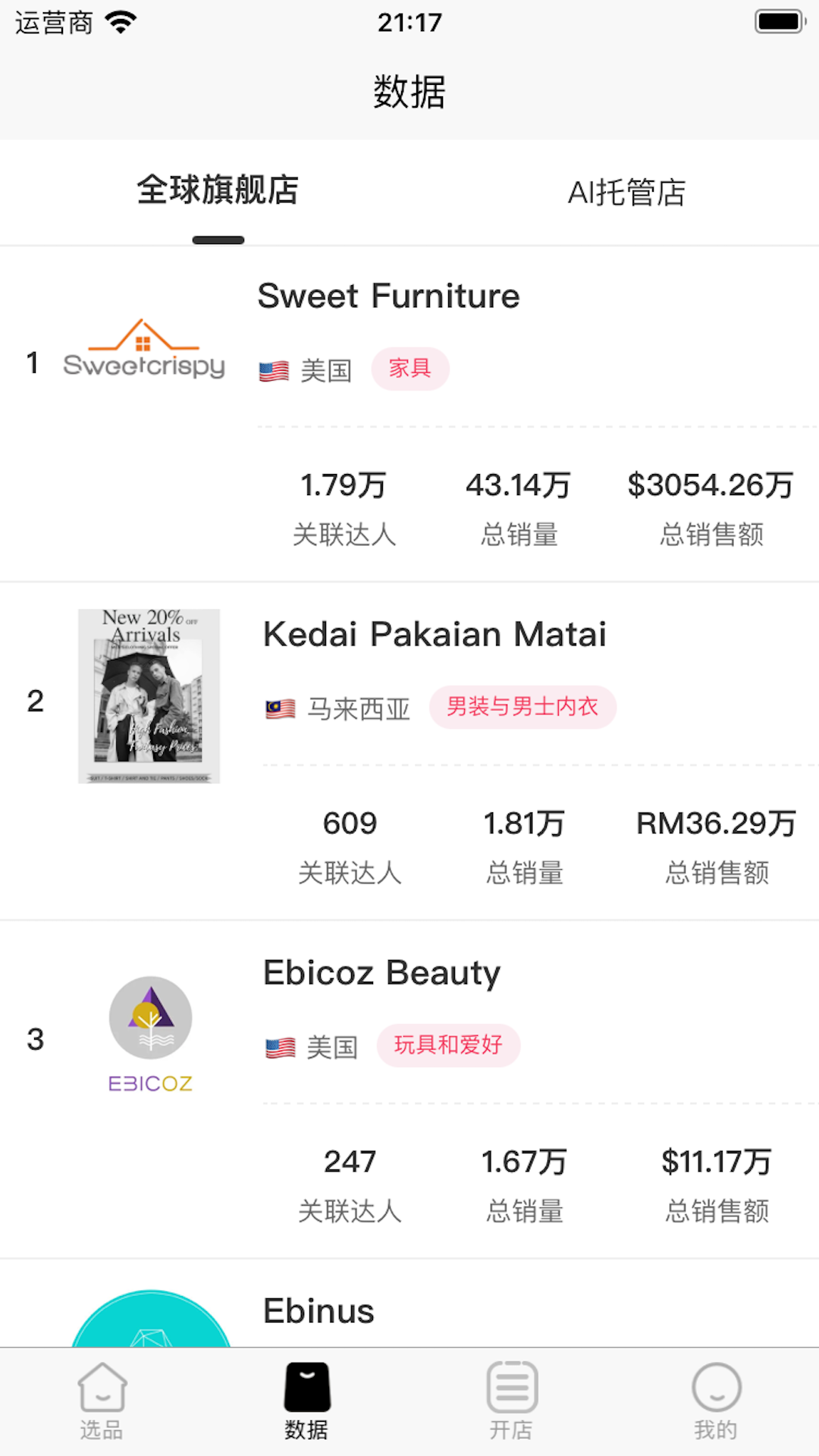819x1456 pixels.
Task: Open the 我的 smiley profile icon
Action: tap(716, 1388)
